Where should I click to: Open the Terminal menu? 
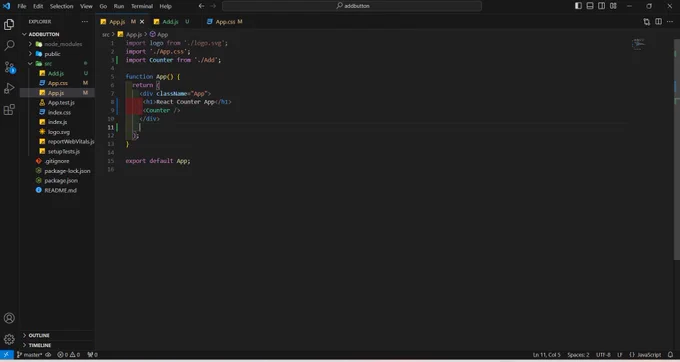[142, 6]
